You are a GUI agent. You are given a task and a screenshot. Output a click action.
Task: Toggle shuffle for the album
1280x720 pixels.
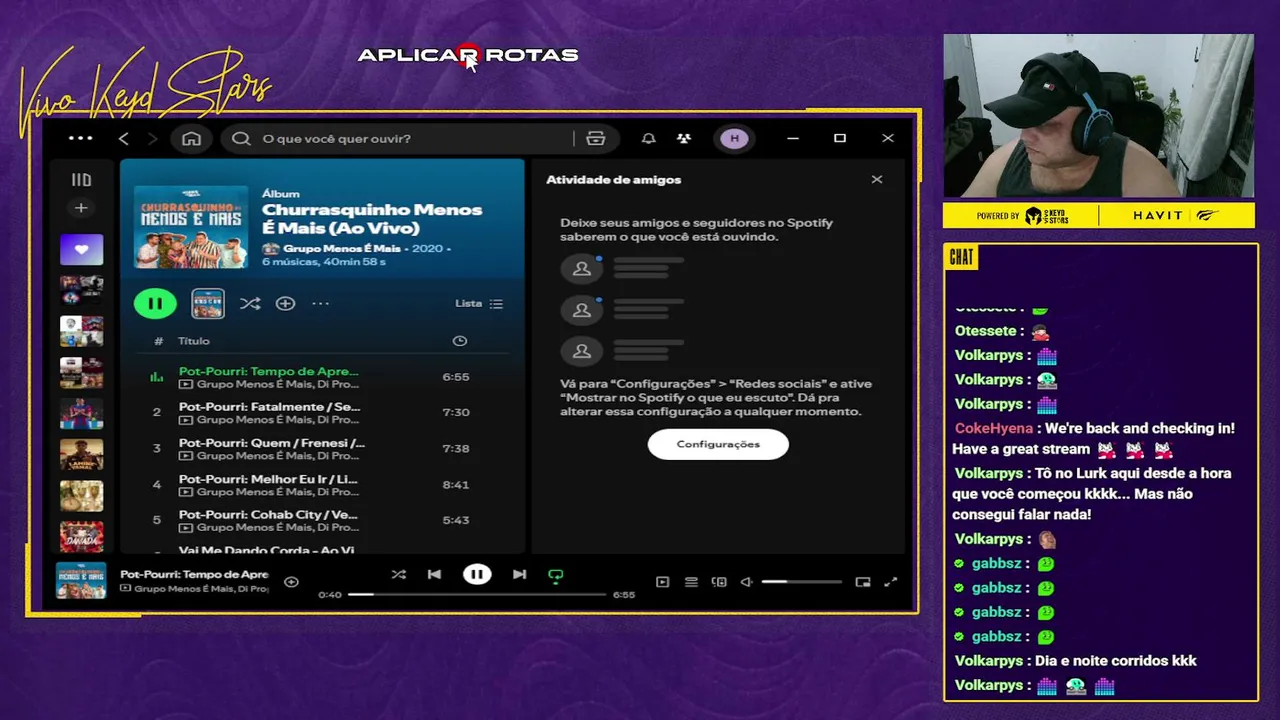[250, 303]
